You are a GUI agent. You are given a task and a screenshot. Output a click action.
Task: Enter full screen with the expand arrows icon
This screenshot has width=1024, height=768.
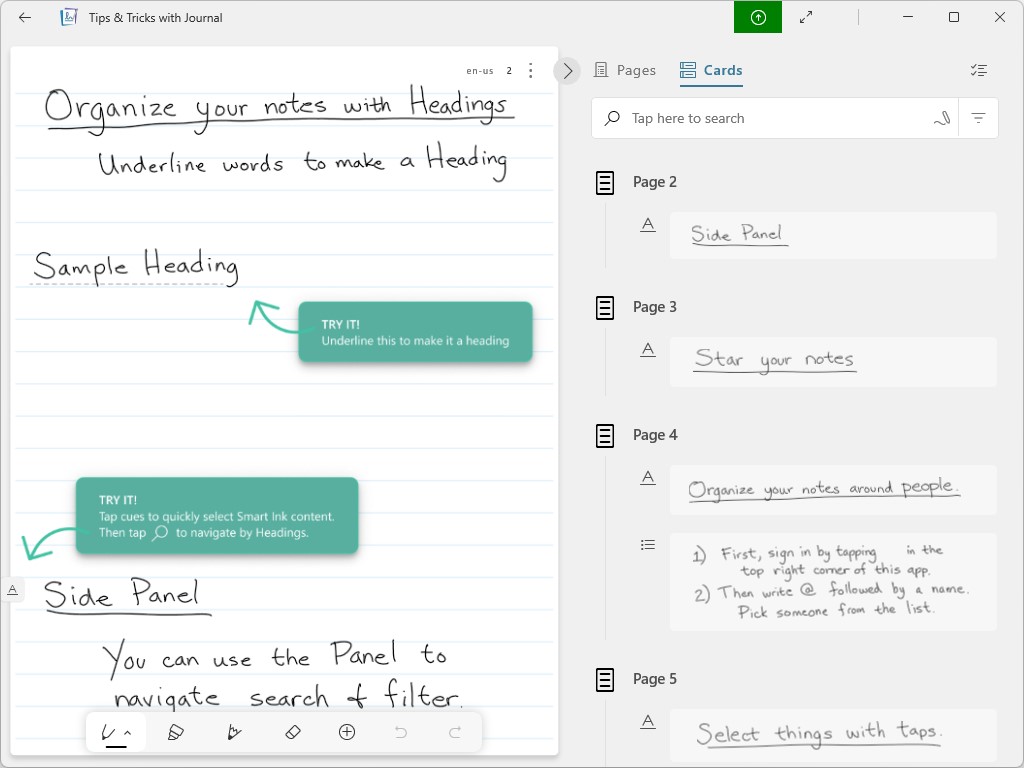point(806,18)
